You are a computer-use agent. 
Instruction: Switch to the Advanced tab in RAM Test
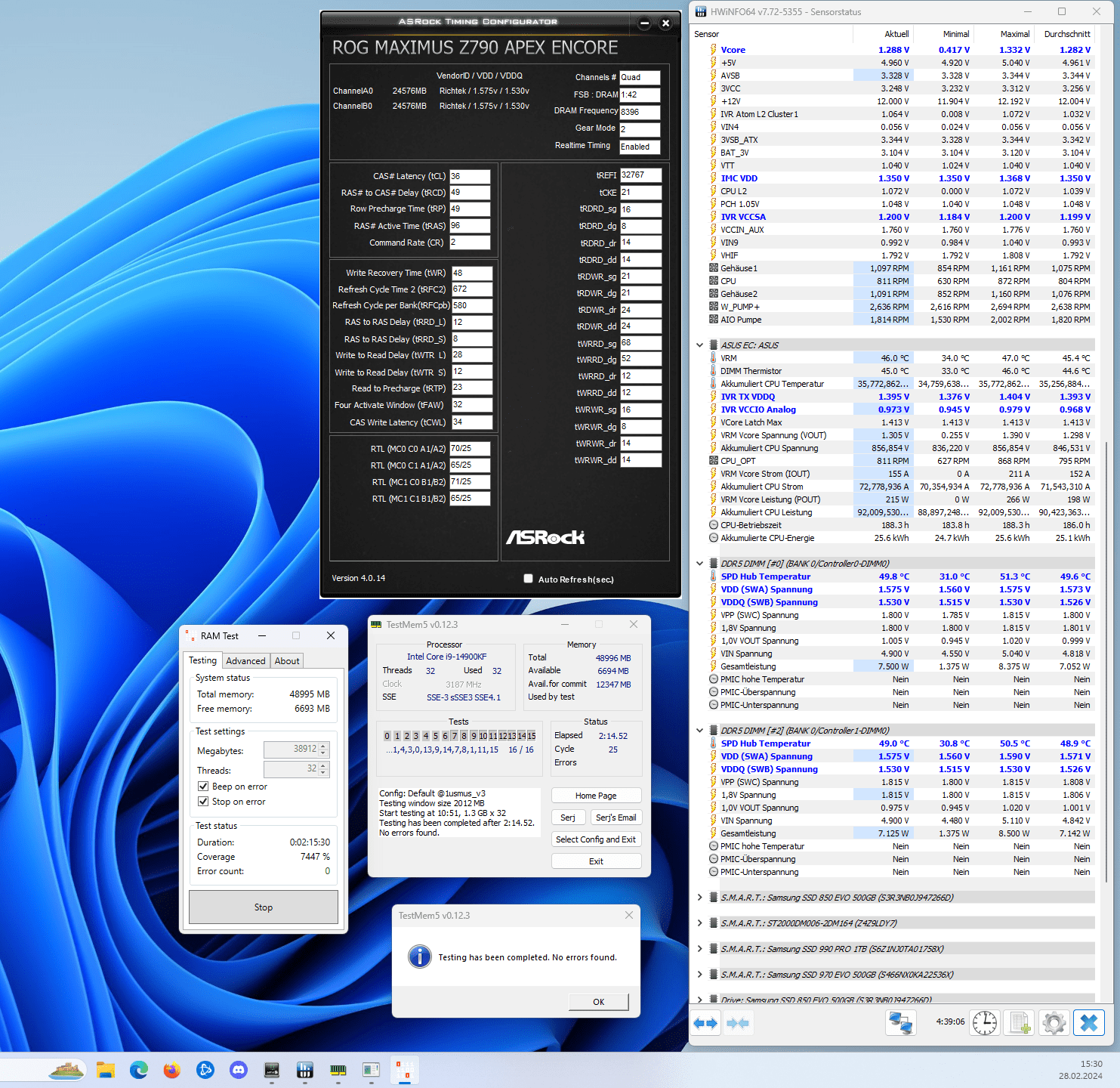click(245, 660)
